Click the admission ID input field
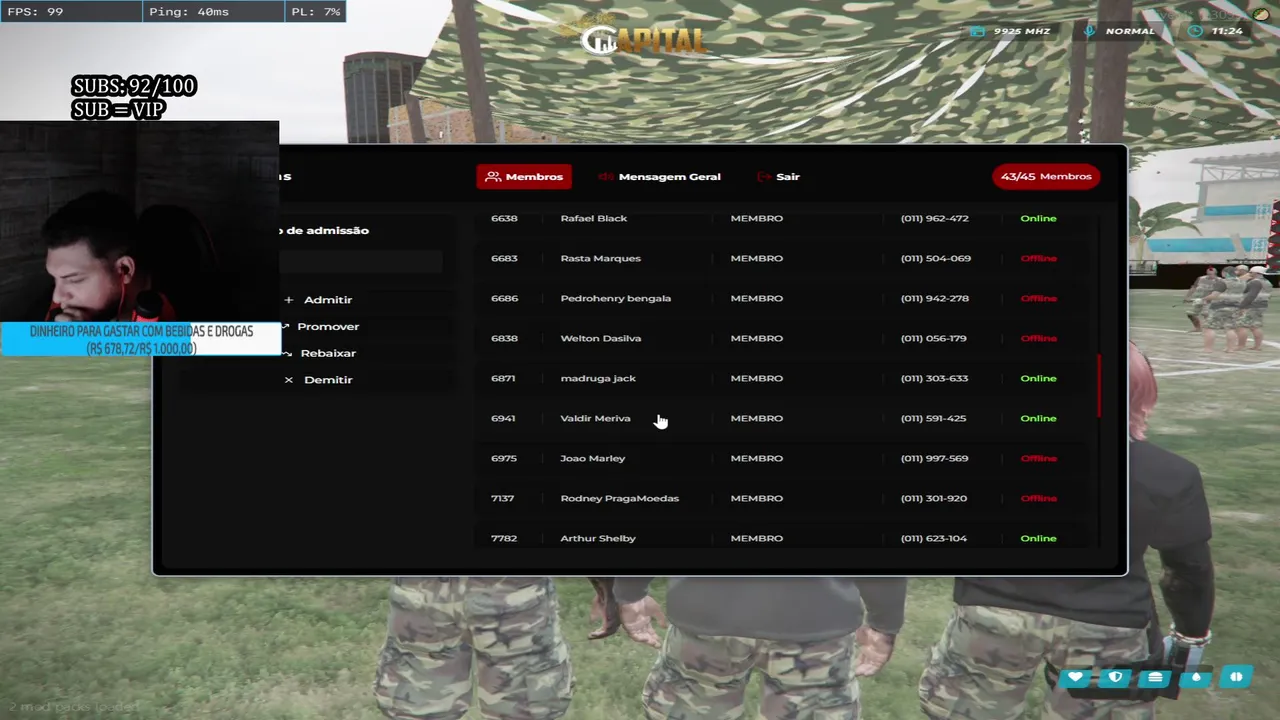Screen dimensions: 1280x720 360,262
